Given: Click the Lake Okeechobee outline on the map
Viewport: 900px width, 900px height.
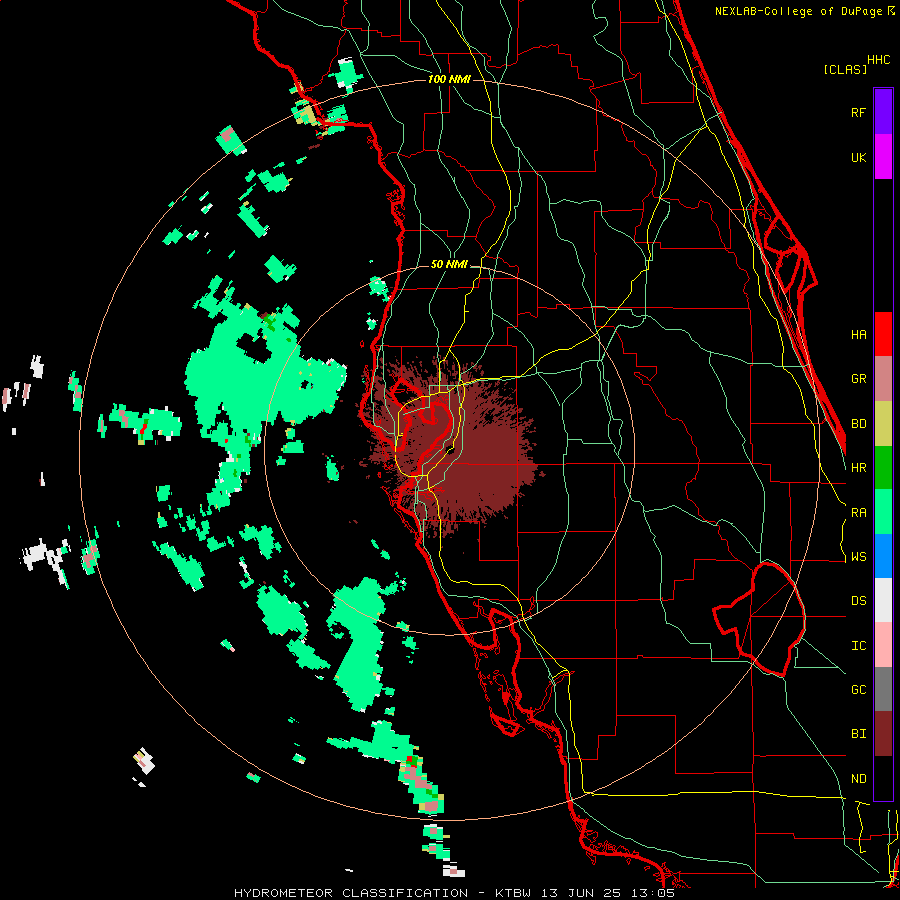Looking at the screenshot, I should 759,618.
